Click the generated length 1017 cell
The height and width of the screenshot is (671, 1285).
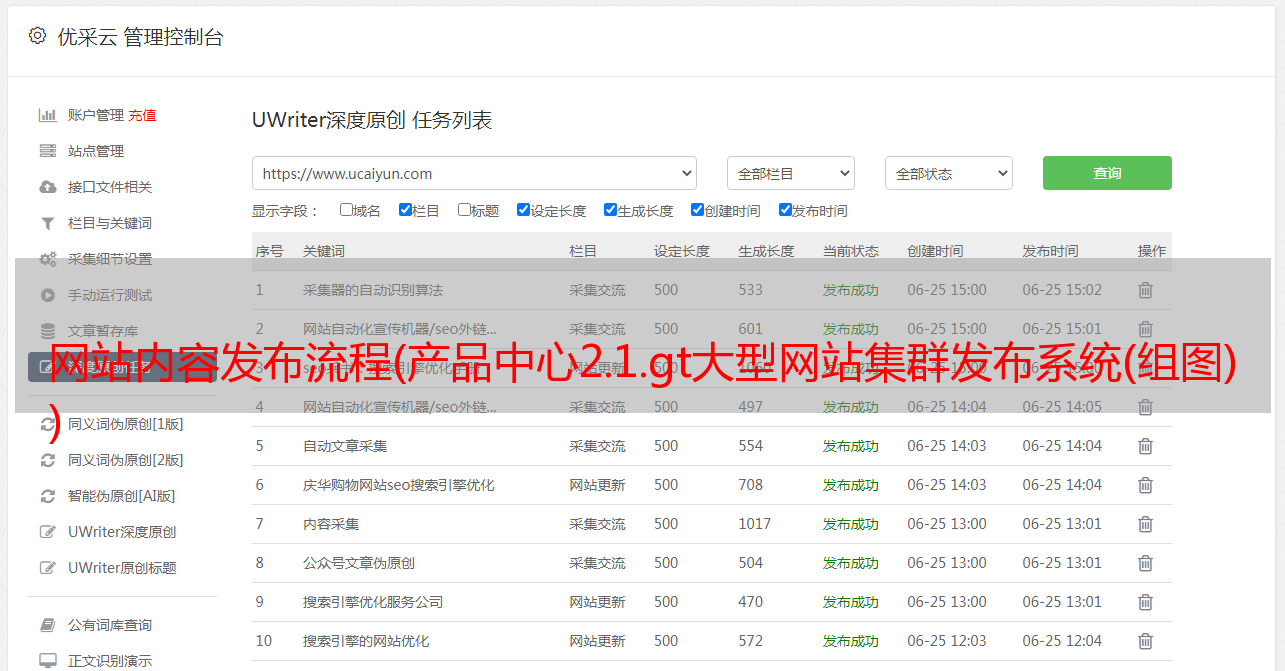coord(755,524)
